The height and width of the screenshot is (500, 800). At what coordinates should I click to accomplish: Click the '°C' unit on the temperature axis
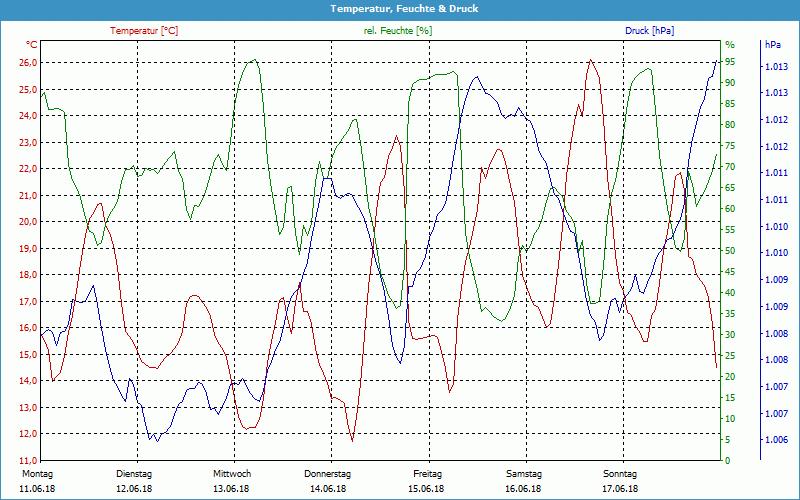(31, 45)
